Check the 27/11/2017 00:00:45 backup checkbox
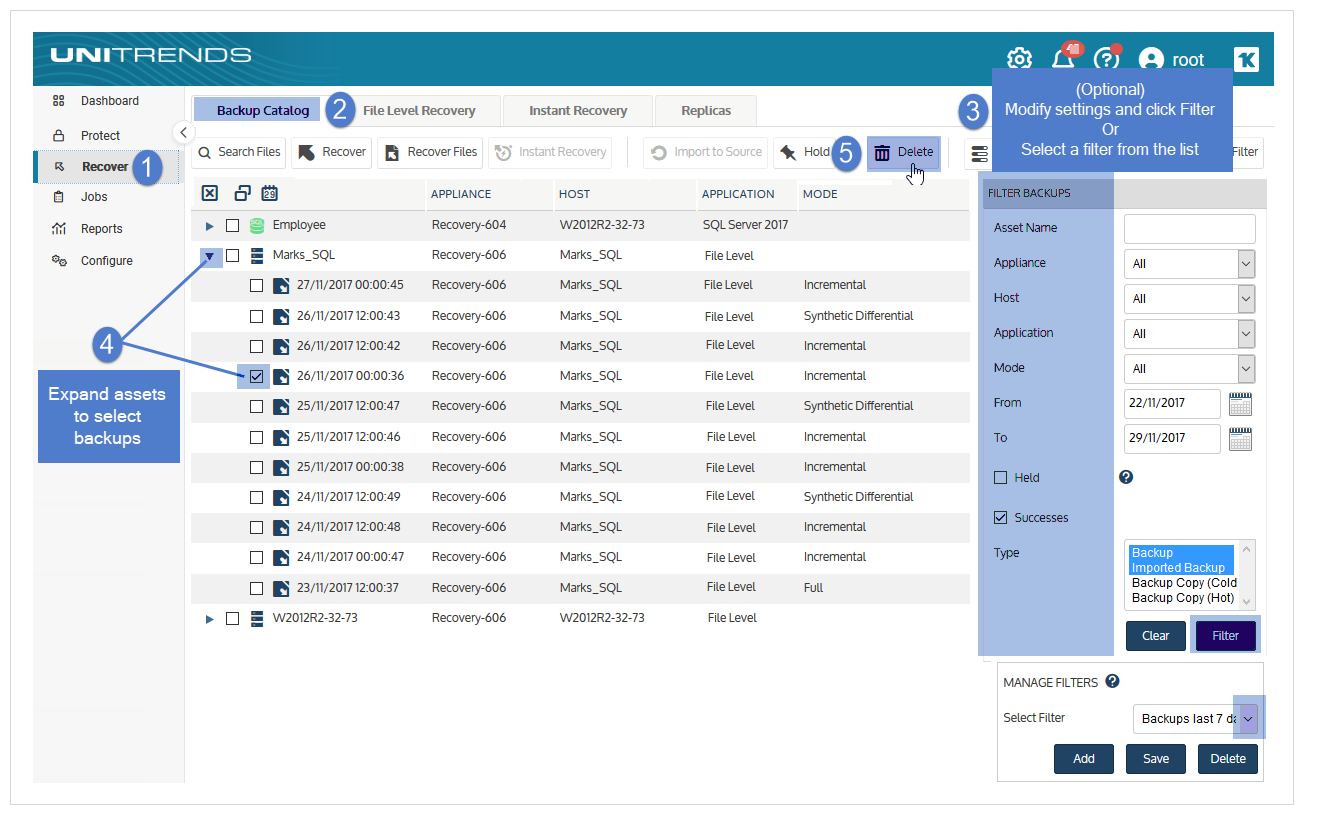This screenshot has height=831, width=1327. 256,285
